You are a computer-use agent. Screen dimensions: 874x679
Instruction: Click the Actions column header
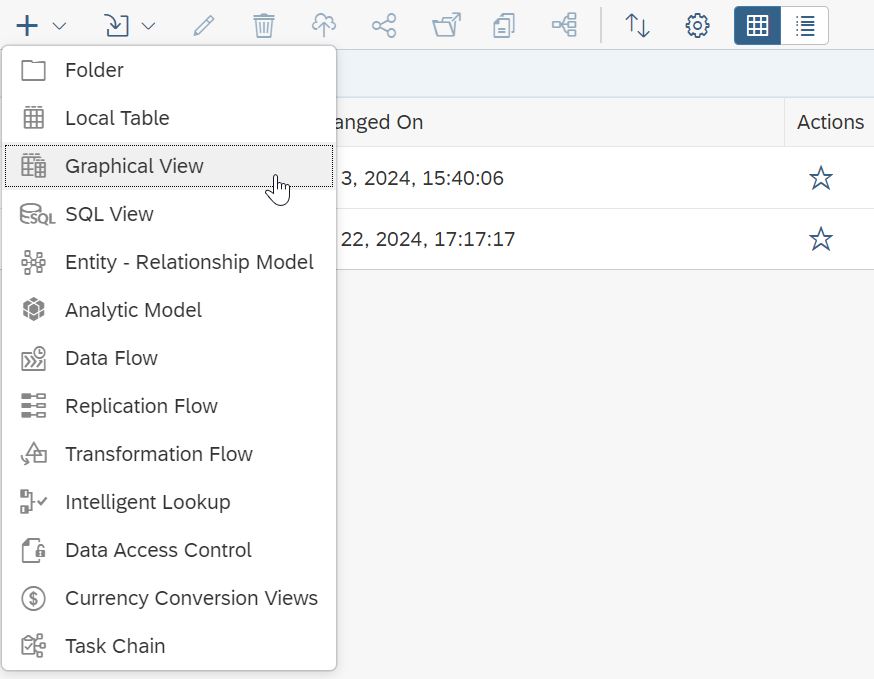coord(829,122)
